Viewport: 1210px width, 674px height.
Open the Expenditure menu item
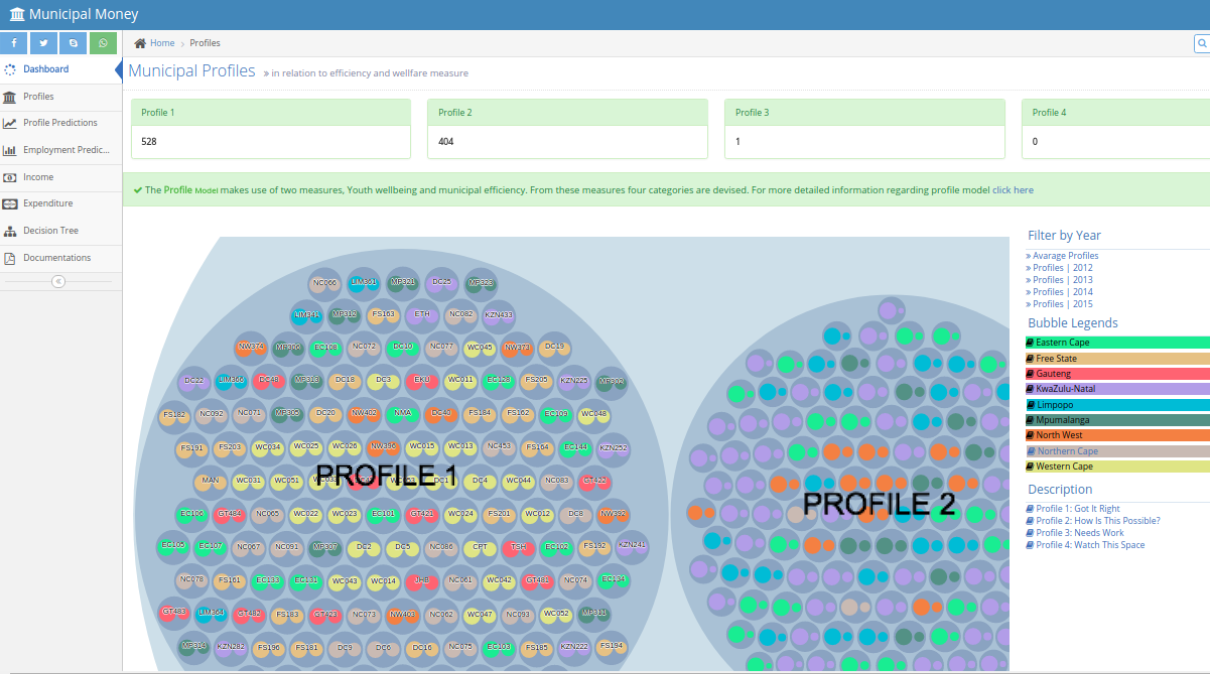(x=61, y=203)
